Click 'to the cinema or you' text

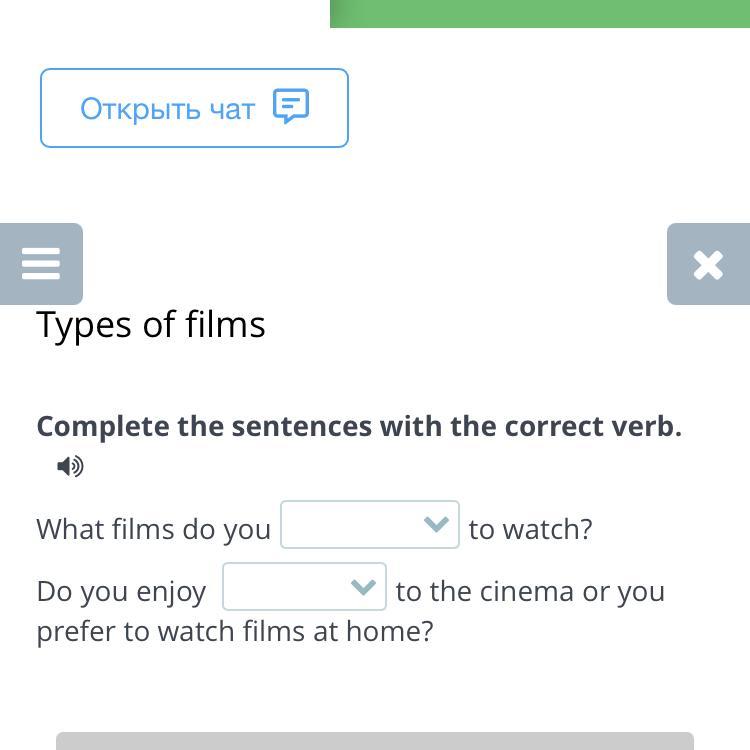[530, 591]
